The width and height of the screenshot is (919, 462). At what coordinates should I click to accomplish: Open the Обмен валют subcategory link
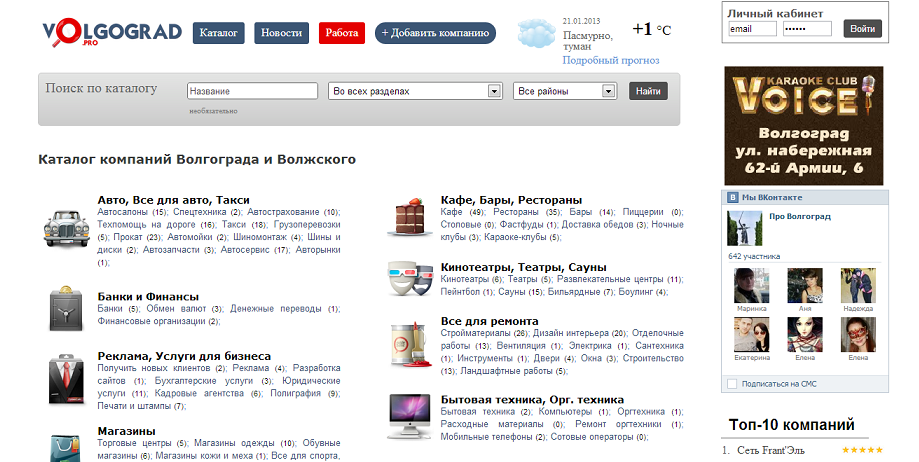point(176,308)
